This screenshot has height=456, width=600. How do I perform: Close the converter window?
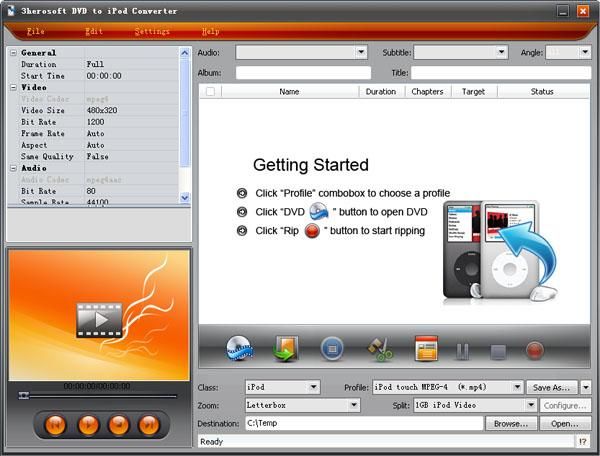pos(583,11)
